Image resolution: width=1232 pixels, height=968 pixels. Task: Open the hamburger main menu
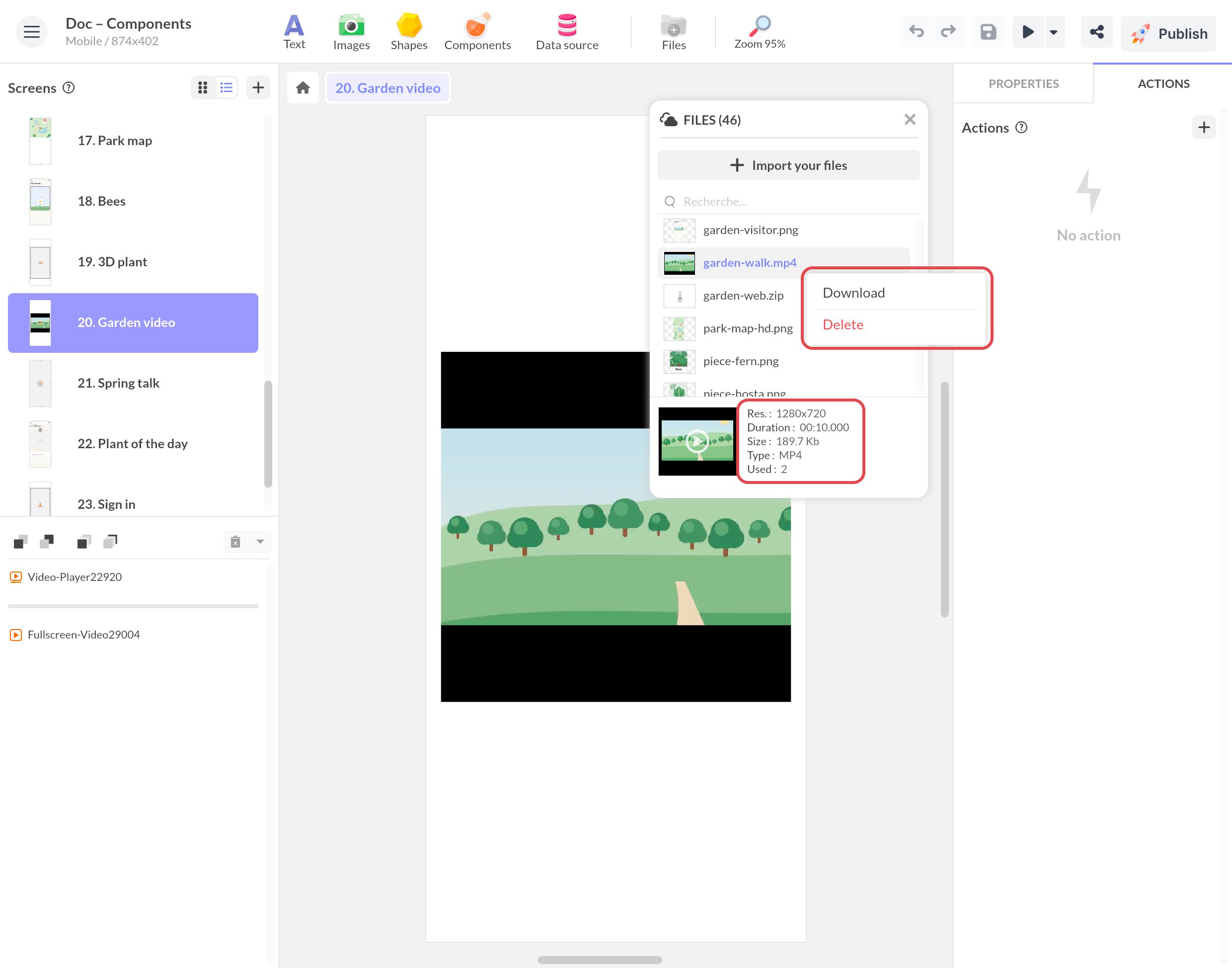point(32,32)
